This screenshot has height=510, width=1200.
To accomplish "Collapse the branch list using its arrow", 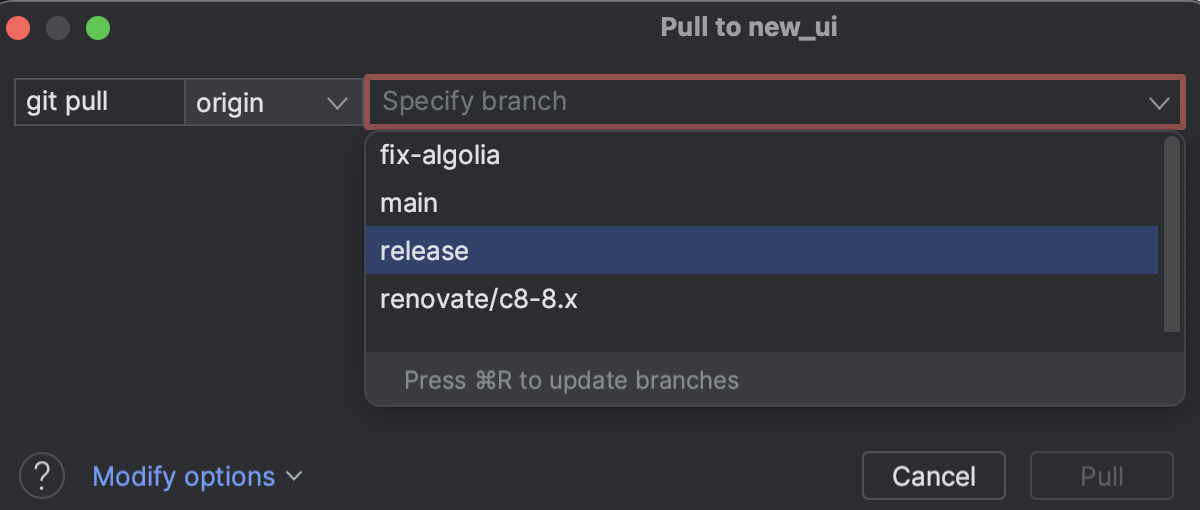I will [x=1159, y=102].
